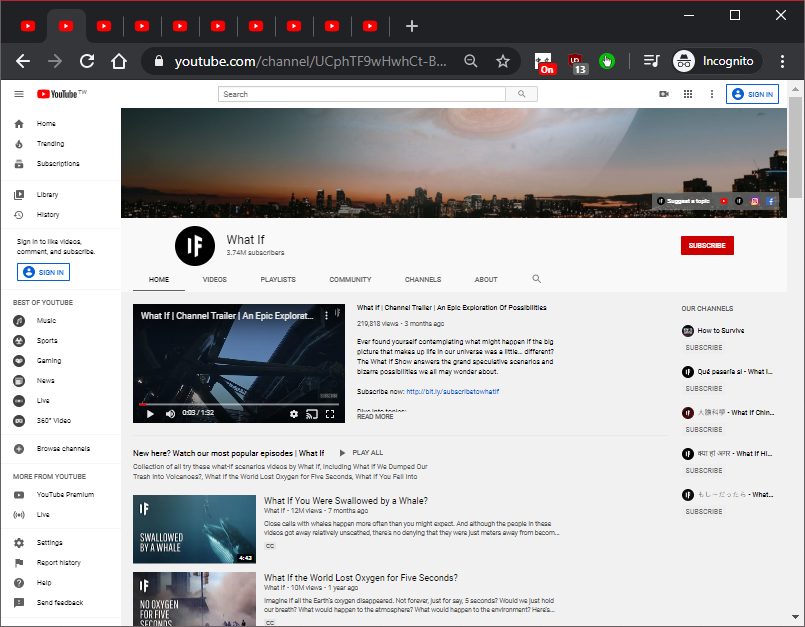
Task: Open Swallowed by a Whale thumbnail
Action: 194,529
